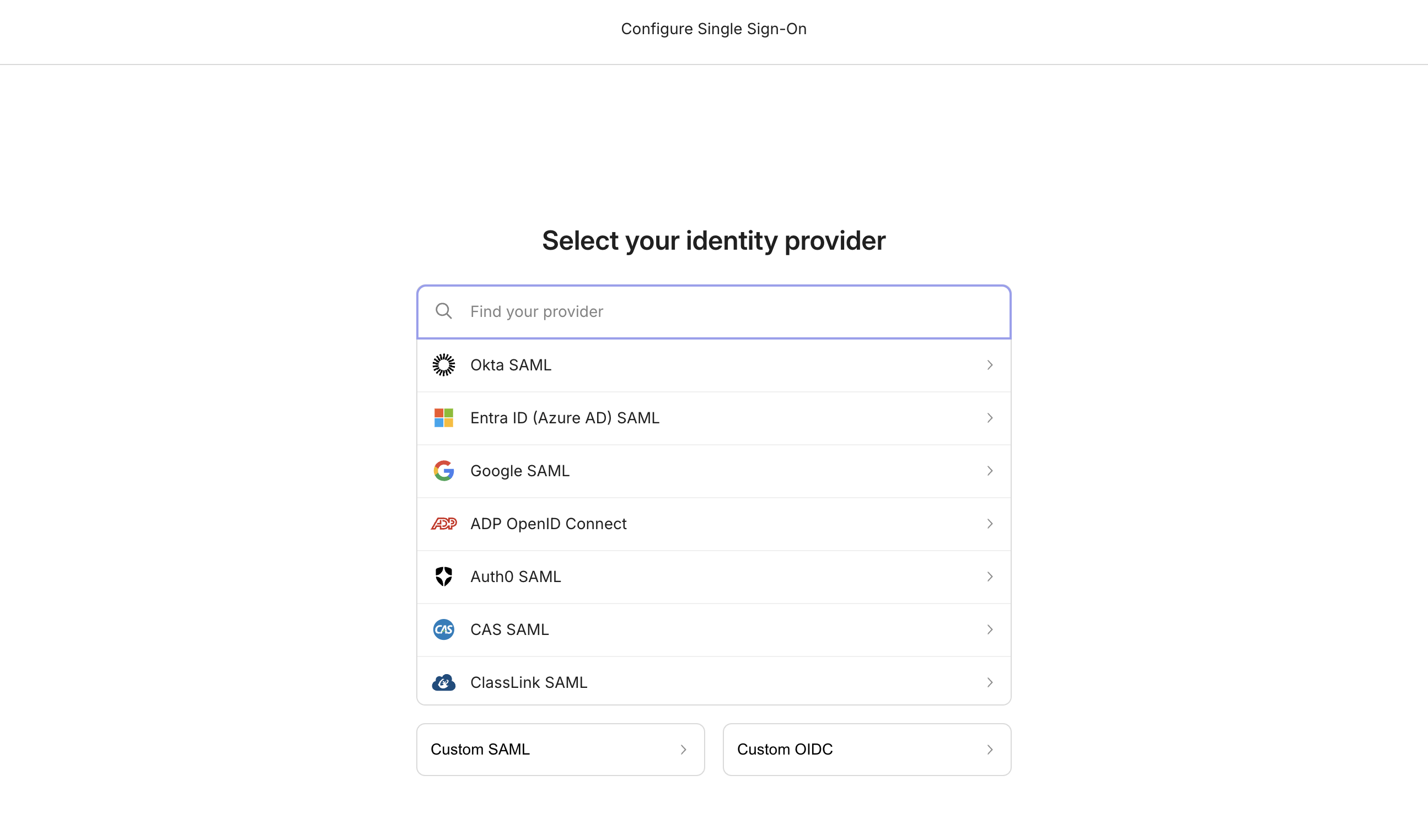Click the blue CAS circle logo
Image resolution: width=1428 pixels, height=840 pixels.
coord(444,629)
